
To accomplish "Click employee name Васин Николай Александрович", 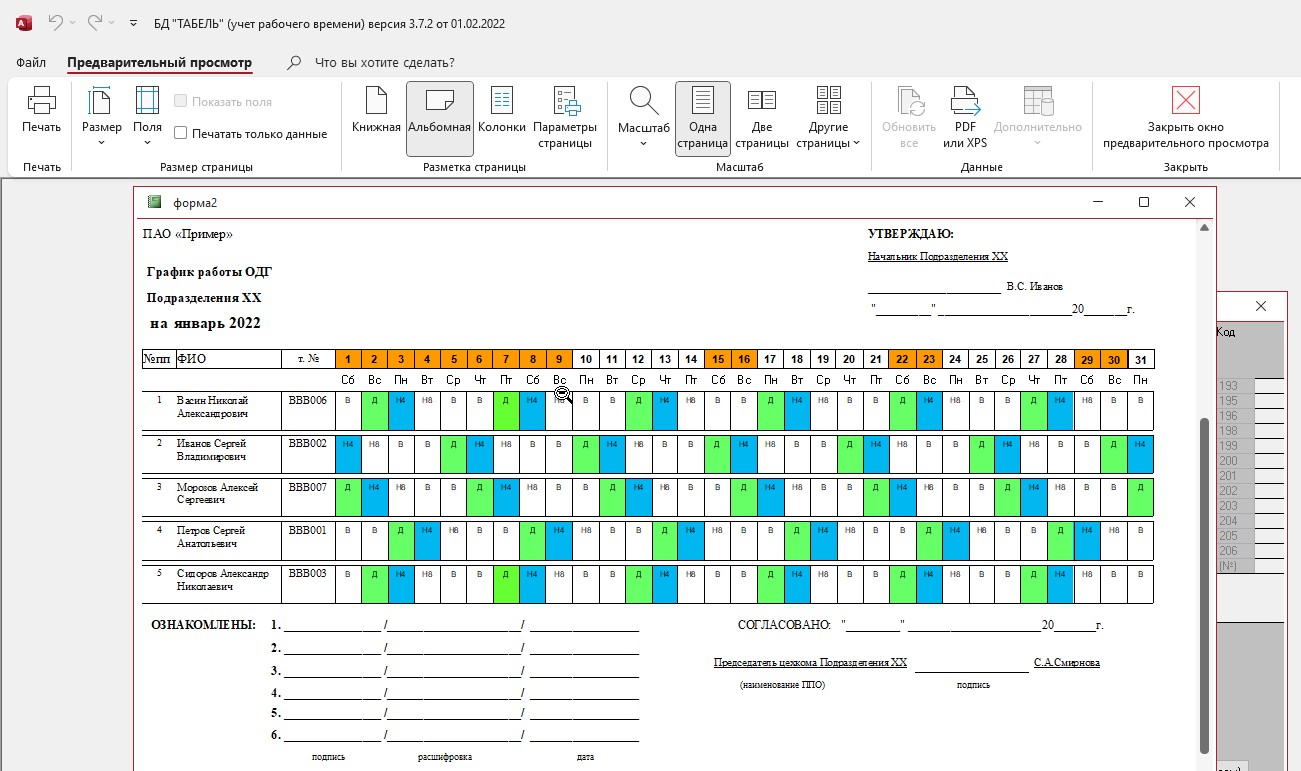I will (213, 406).
